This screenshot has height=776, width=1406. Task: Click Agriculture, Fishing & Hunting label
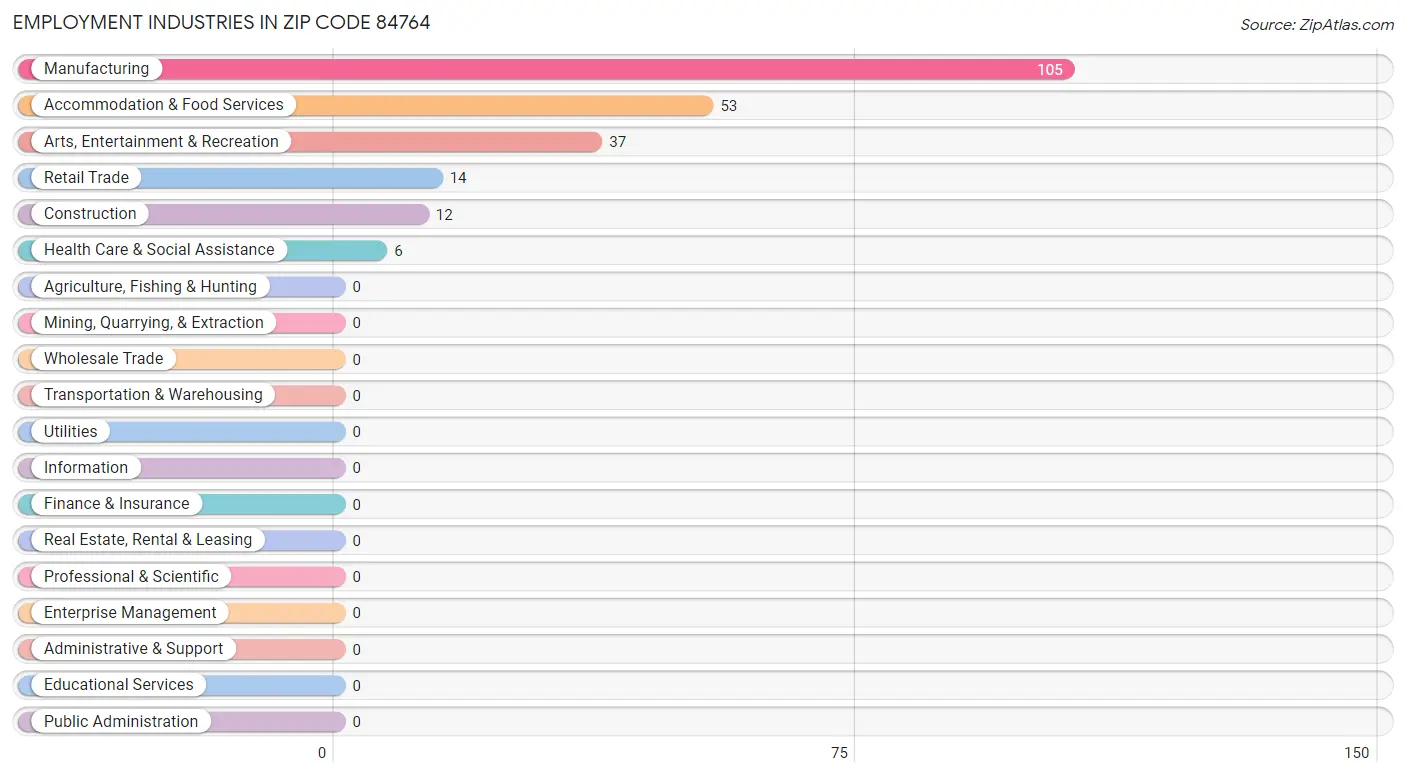click(150, 287)
